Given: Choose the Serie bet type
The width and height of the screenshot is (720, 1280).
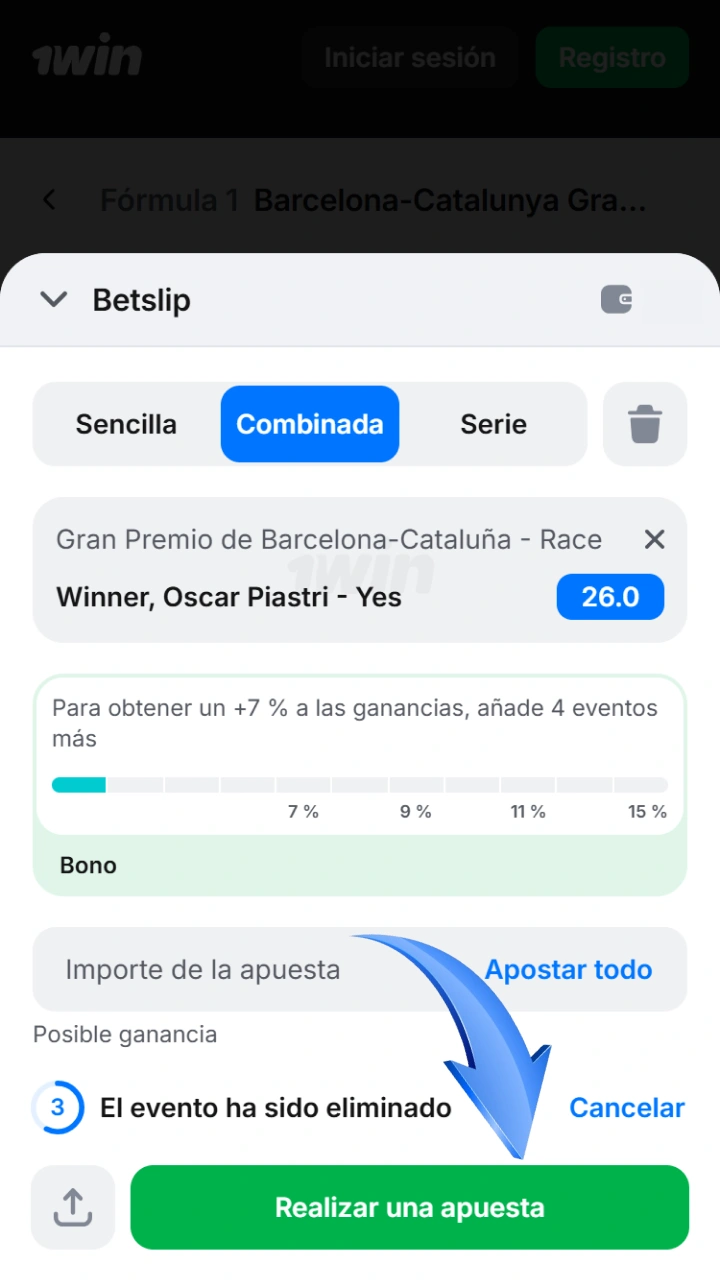Looking at the screenshot, I should (x=493, y=424).
